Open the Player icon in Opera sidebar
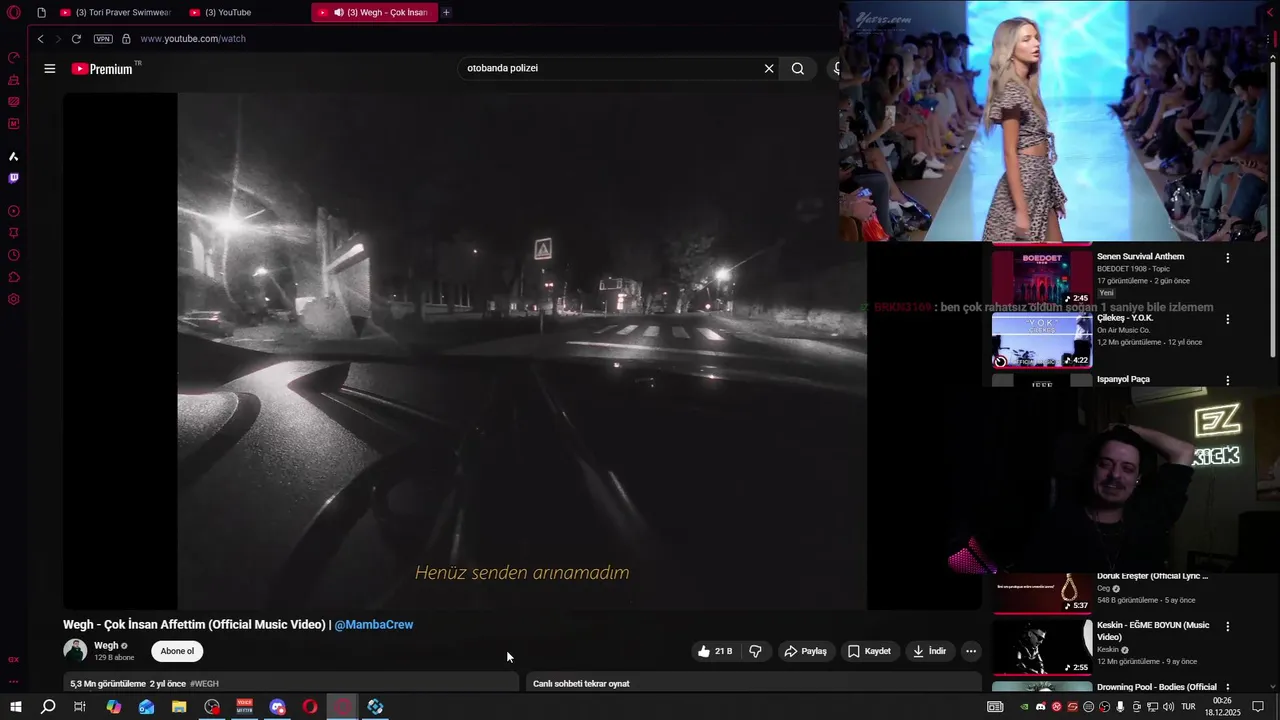 pyautogui.click(x=14, y=211)
